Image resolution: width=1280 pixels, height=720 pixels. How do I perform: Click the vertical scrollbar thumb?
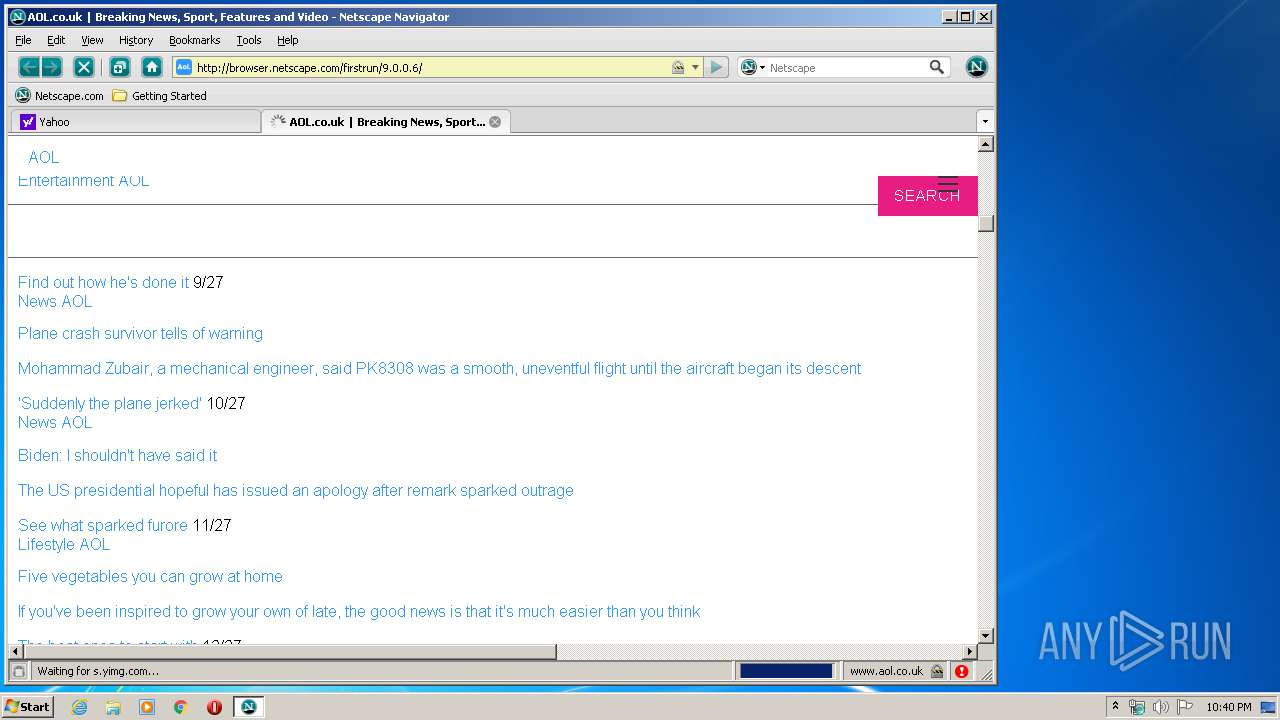click(986, 222)
